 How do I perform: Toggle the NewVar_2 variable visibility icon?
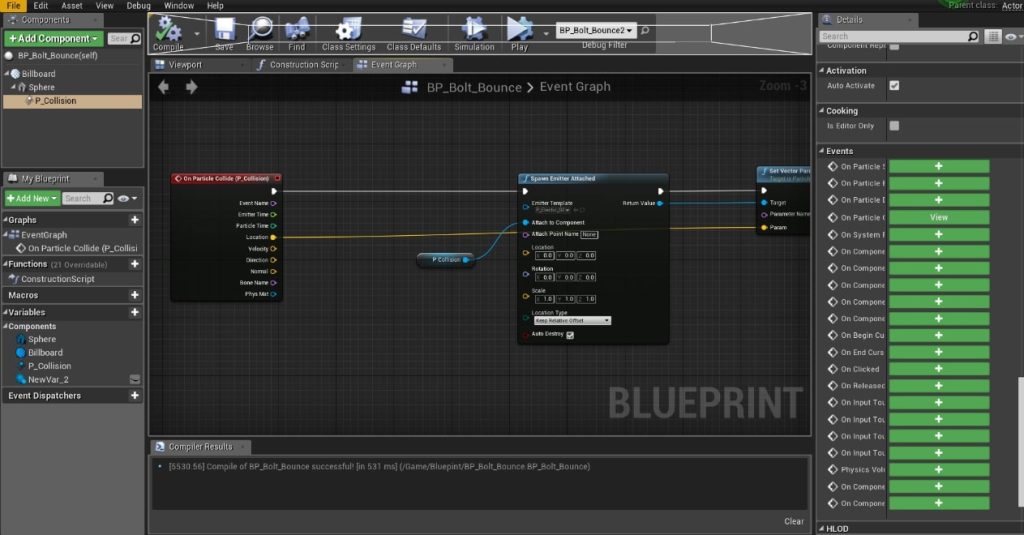135,380
